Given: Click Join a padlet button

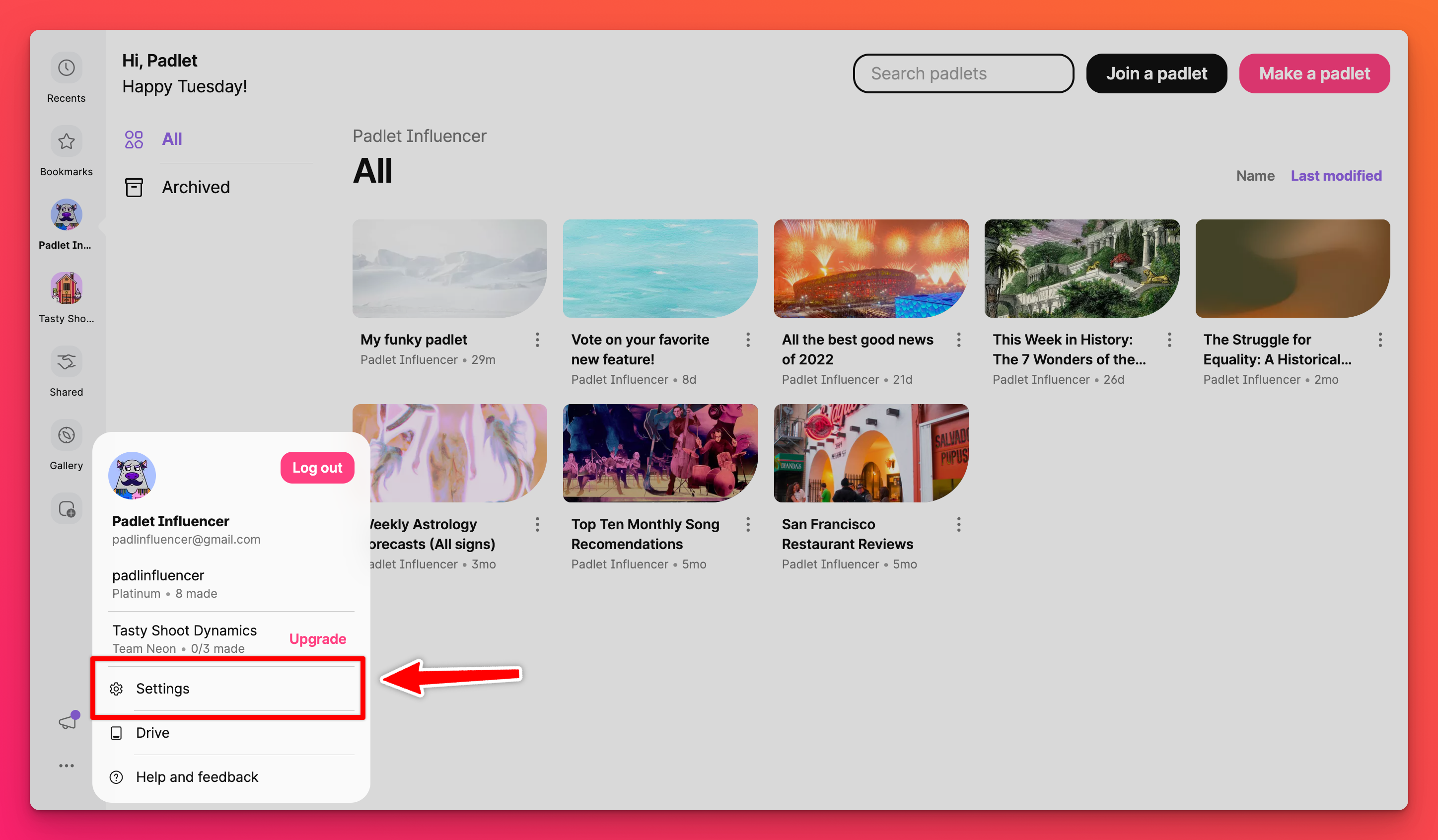Looking at the screenshot, I should pyautogui.click(x=1156, y=73).
